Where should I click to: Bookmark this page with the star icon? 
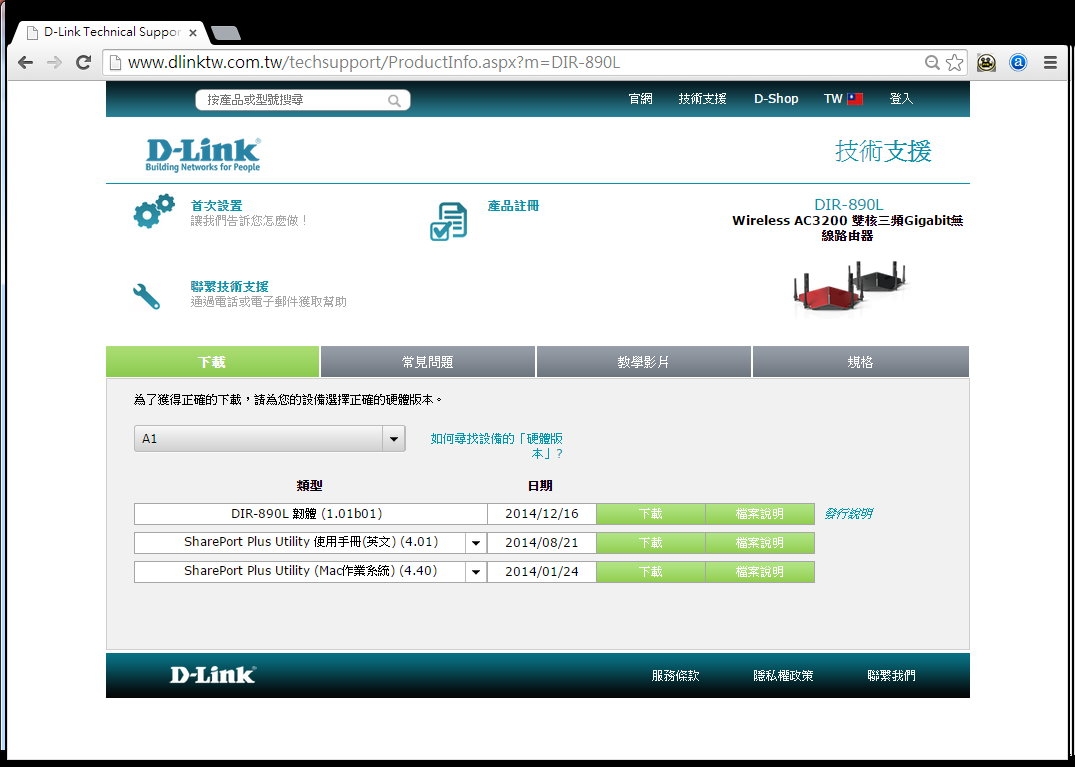954,62
